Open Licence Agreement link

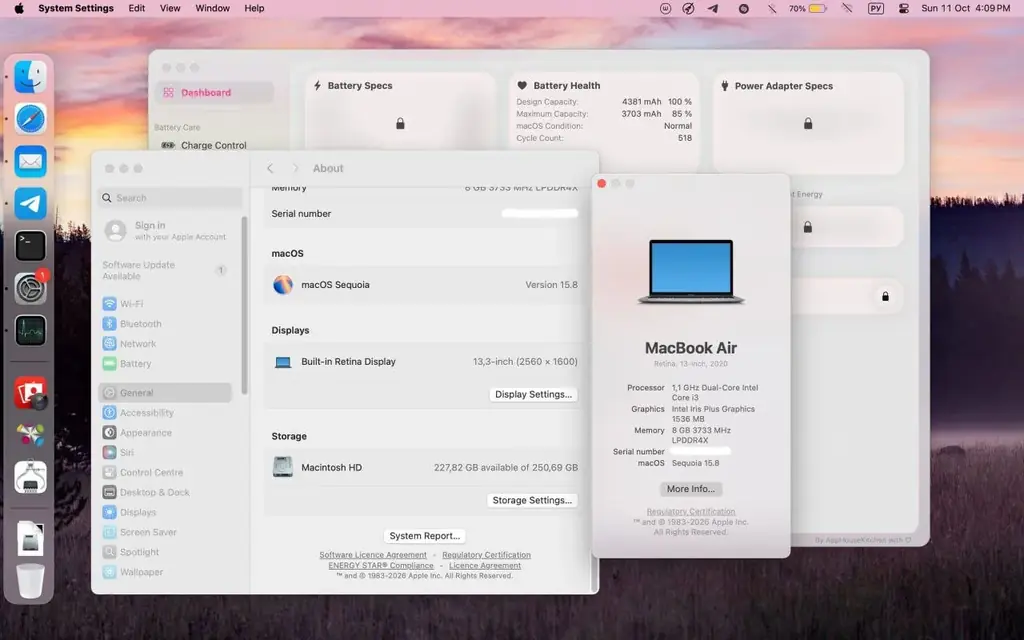(x=485, y=566)
